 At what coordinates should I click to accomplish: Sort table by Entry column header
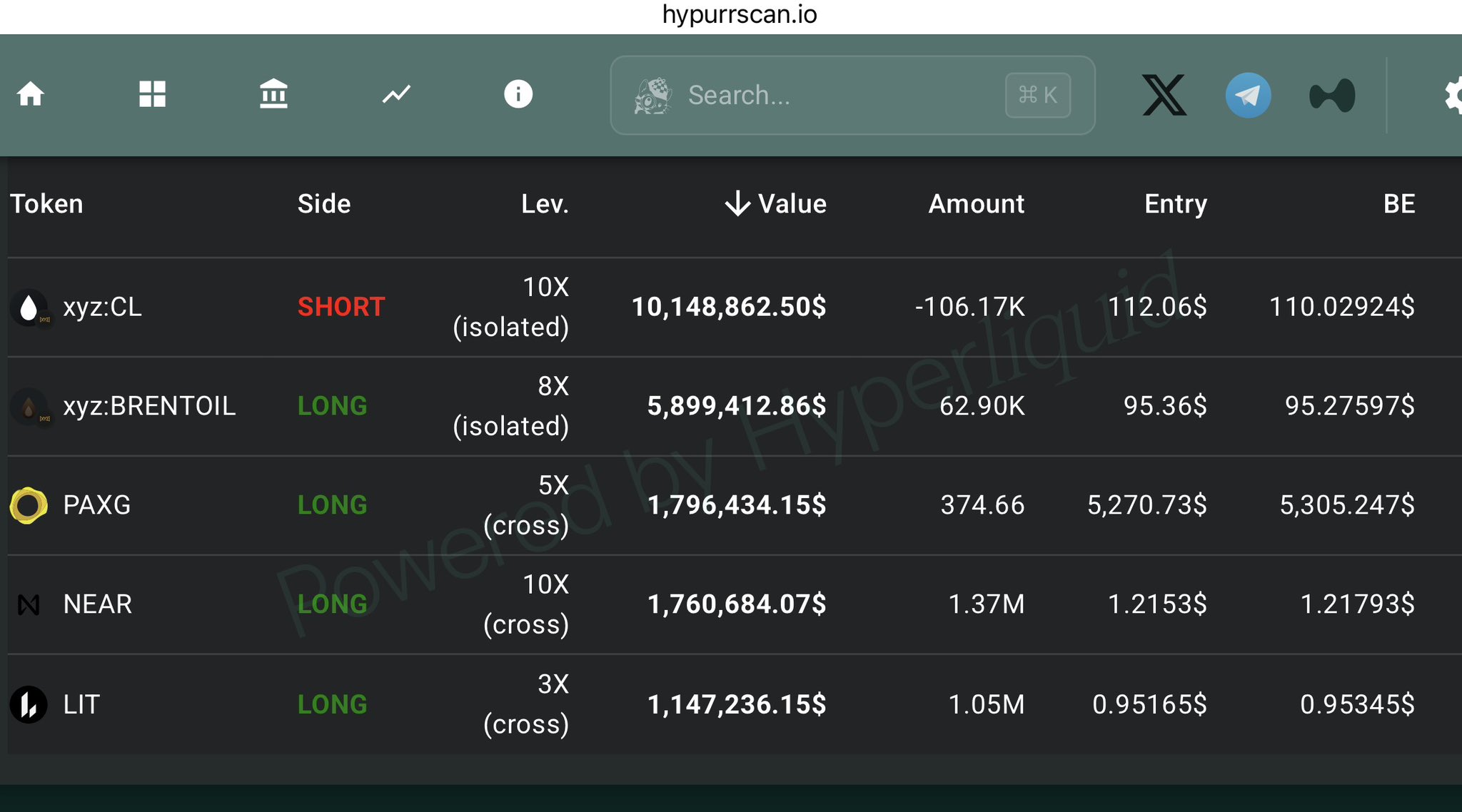point(1175,204)
